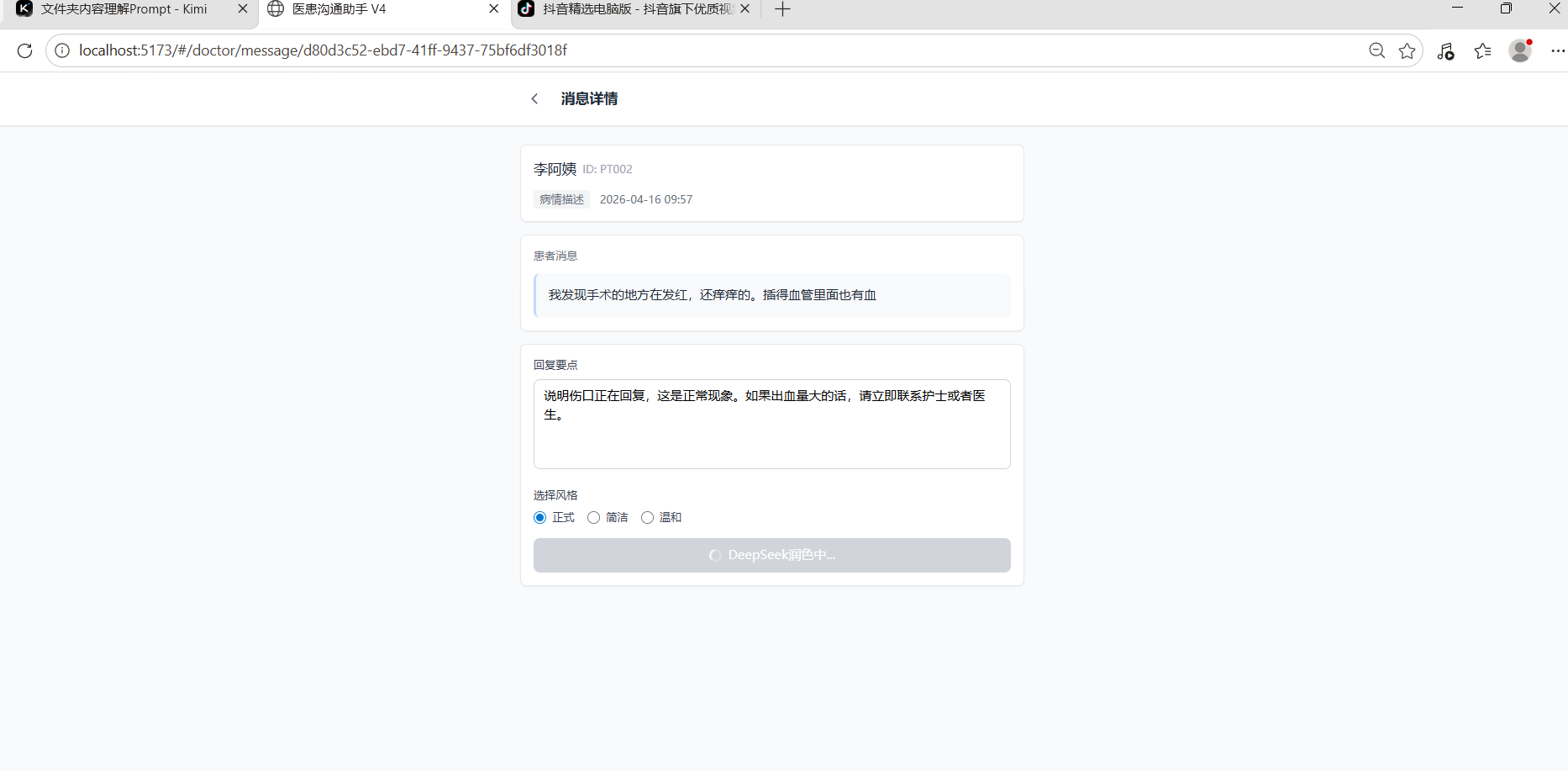
Task: Close the 医患沟通助手 V4 tab
Action: click(494, 9)
